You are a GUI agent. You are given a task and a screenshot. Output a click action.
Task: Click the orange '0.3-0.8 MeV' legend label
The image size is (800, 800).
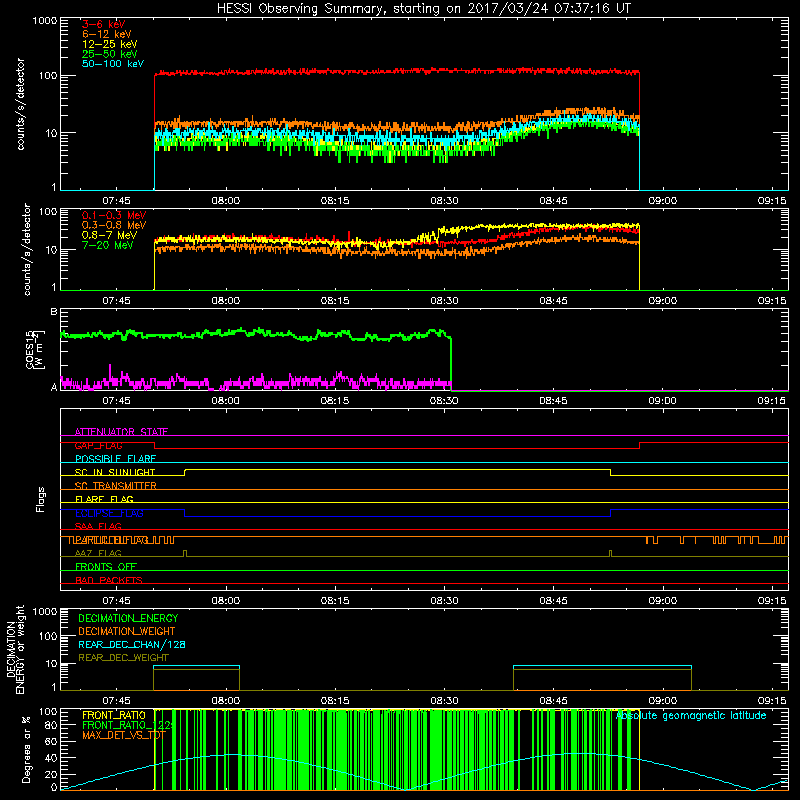[114, 225]
